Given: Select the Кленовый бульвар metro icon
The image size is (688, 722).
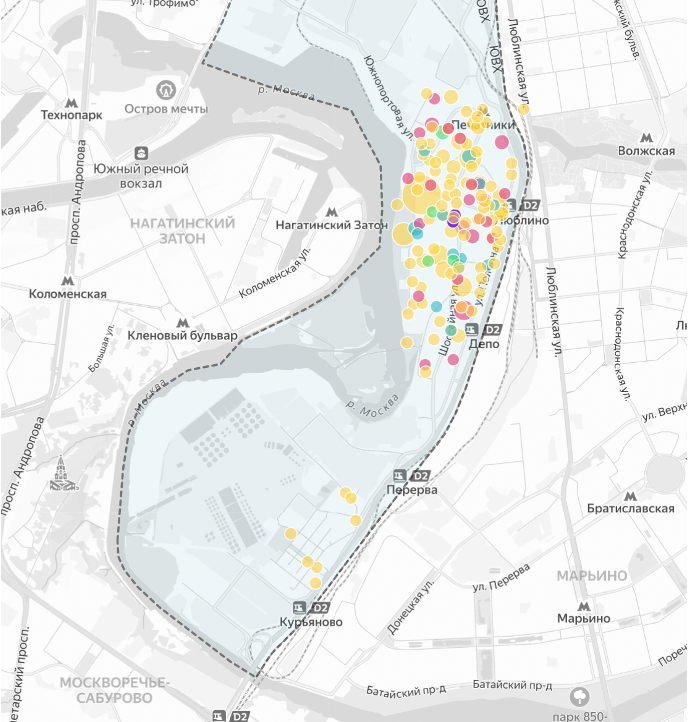Looking at the screenshot, I should 183,322.
